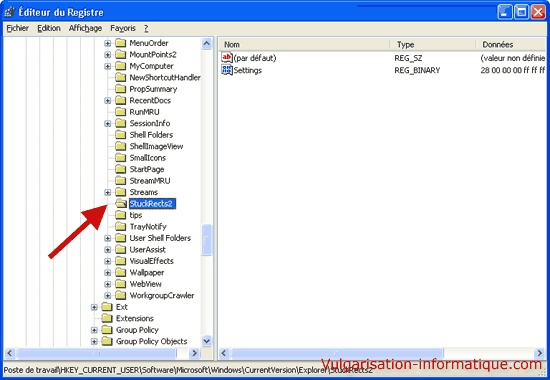
Task: Expand the RecentDocs key
Action: 108,101
